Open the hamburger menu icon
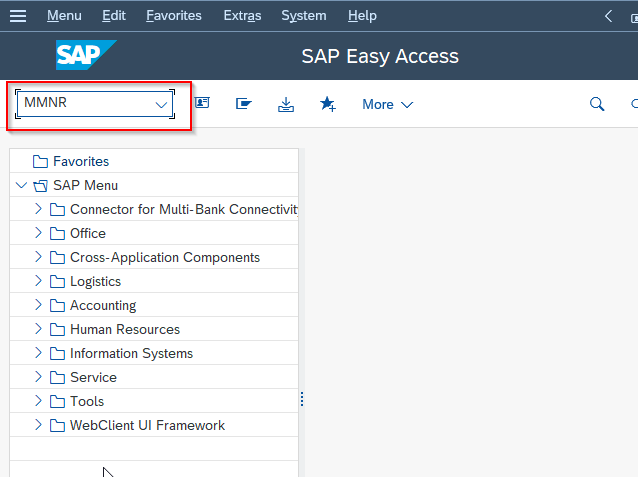638x477 pixels. tap(18, 16)
